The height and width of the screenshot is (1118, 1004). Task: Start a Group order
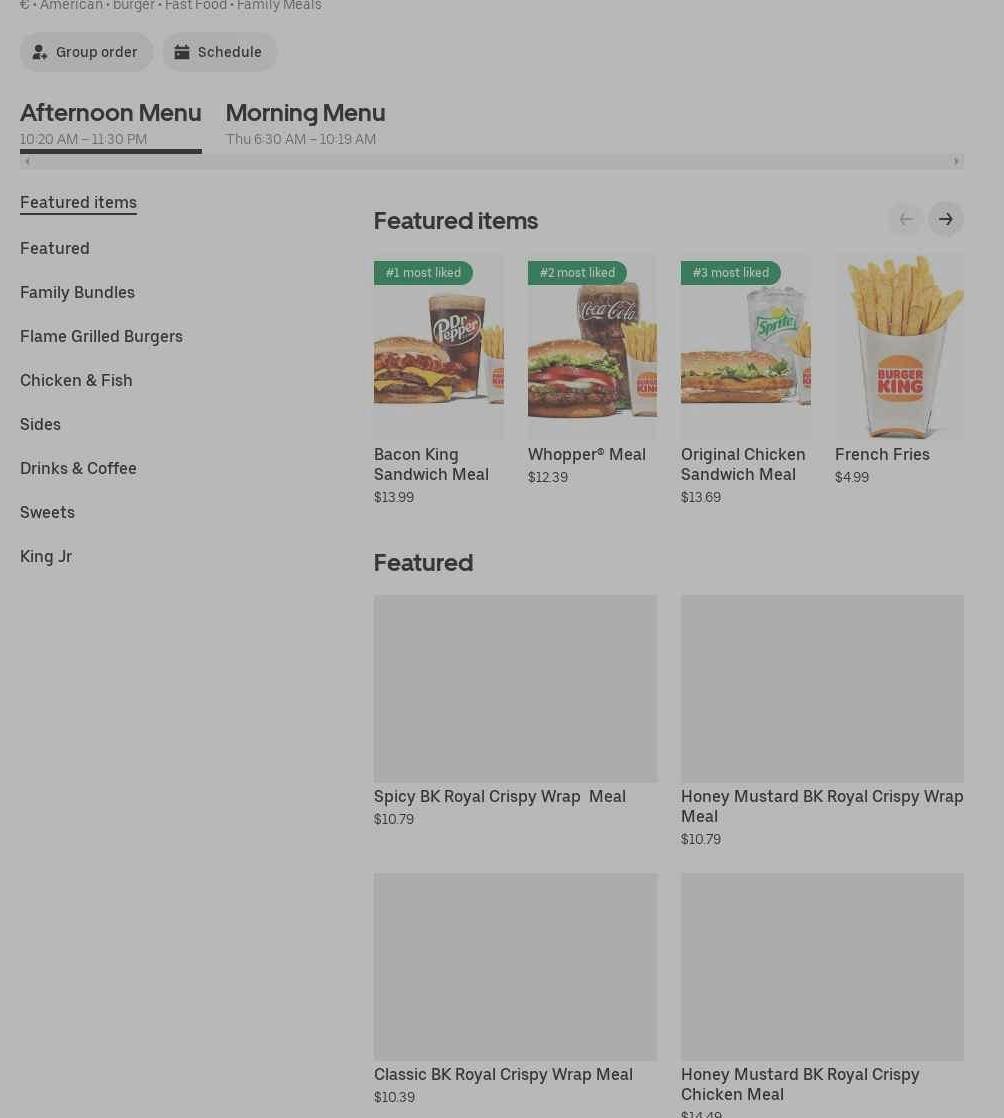coord(86,52)
